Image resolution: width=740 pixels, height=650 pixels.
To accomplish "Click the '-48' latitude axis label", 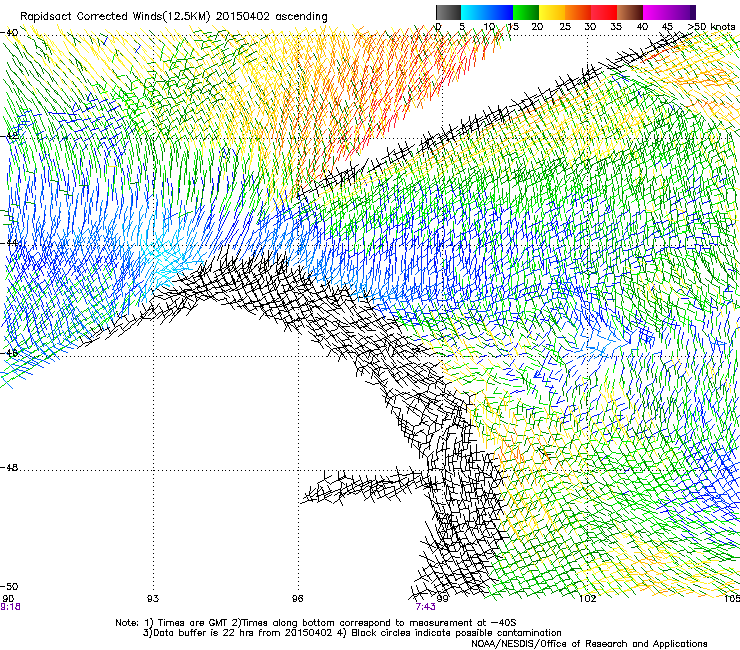I will (x=9, y=467).
